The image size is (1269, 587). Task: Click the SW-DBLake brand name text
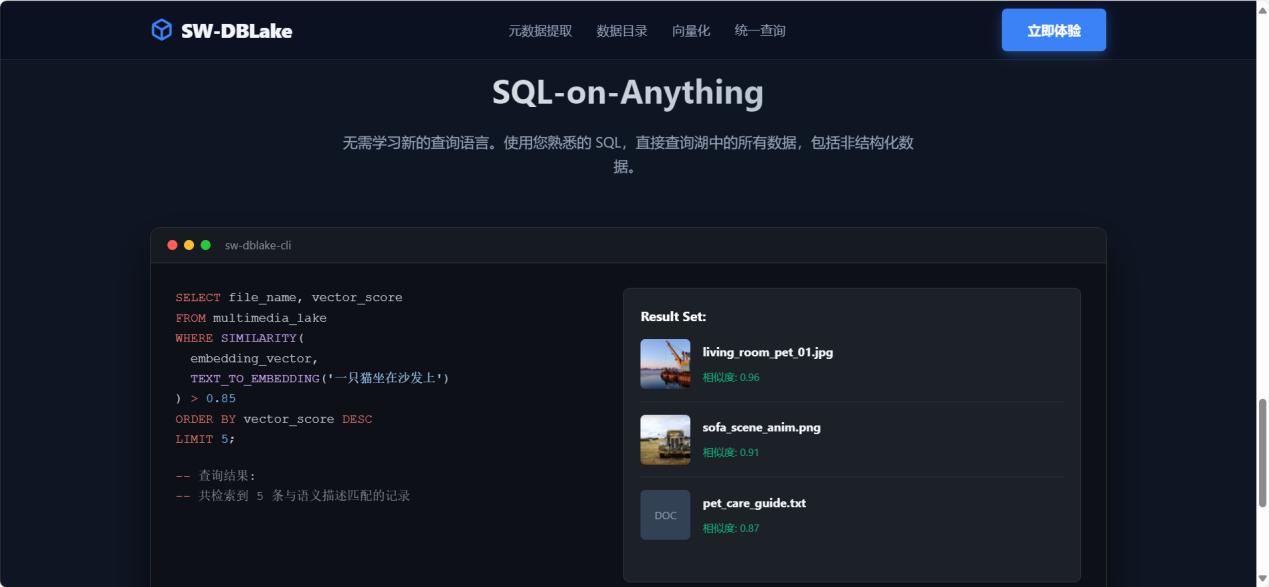click(236, 31)
